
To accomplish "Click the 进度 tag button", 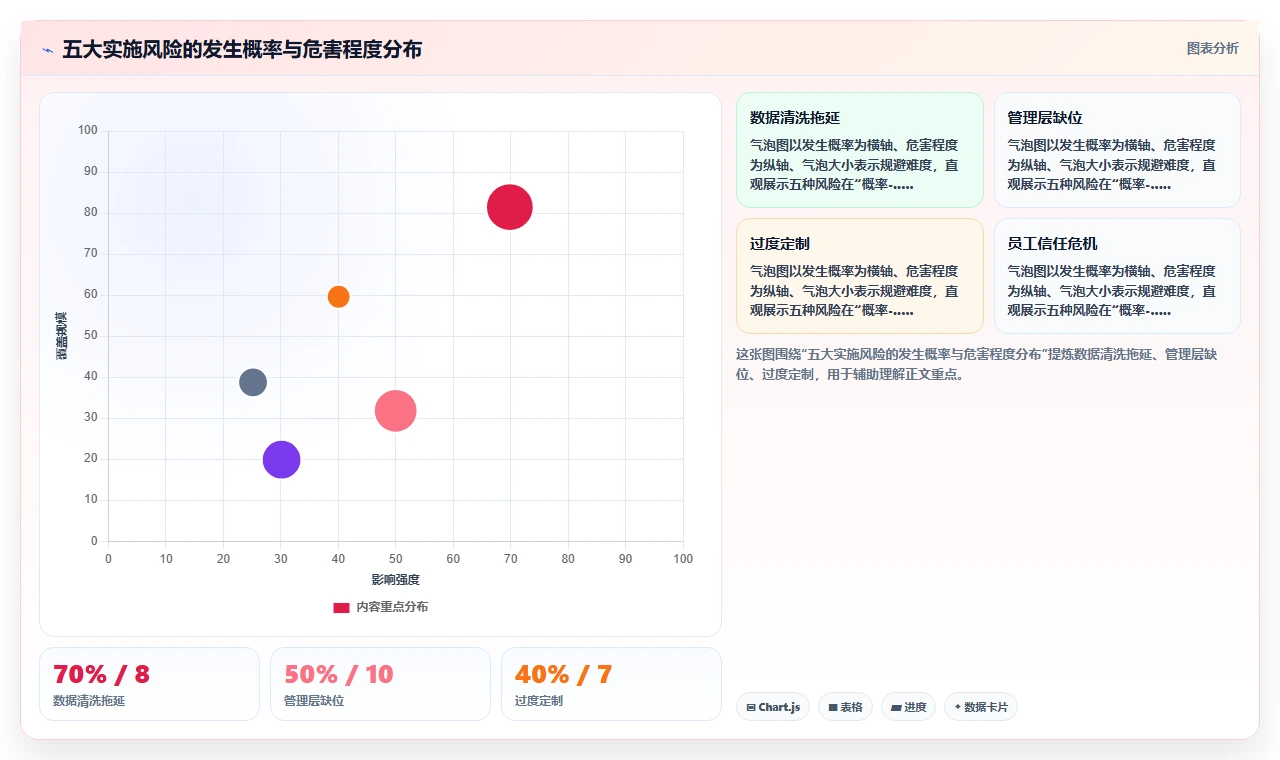I will coord(908,707).
